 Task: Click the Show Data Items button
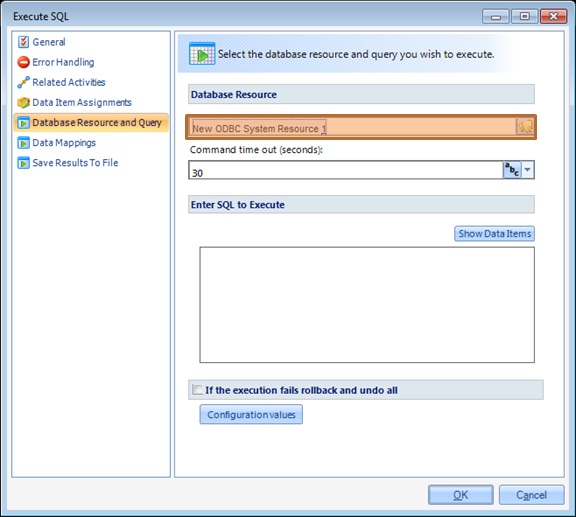pyautogui.click(x=494, y=234)
